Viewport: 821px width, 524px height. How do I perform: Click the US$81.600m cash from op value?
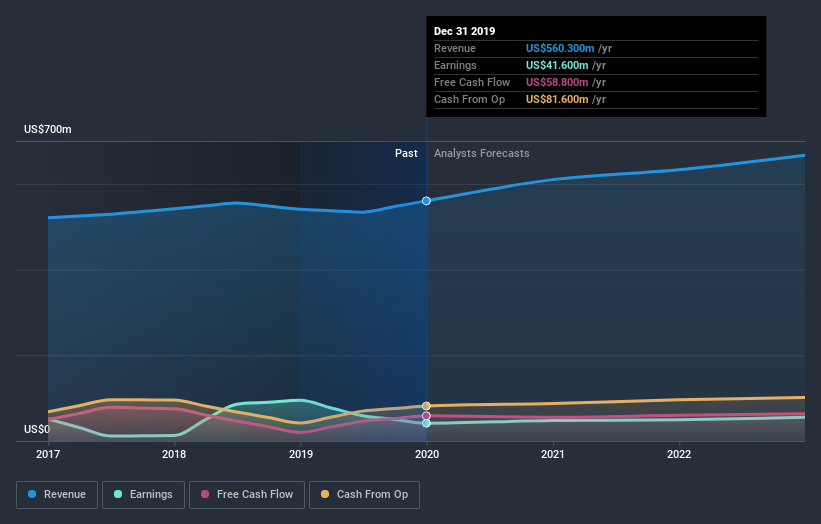(x=557, y=99)
